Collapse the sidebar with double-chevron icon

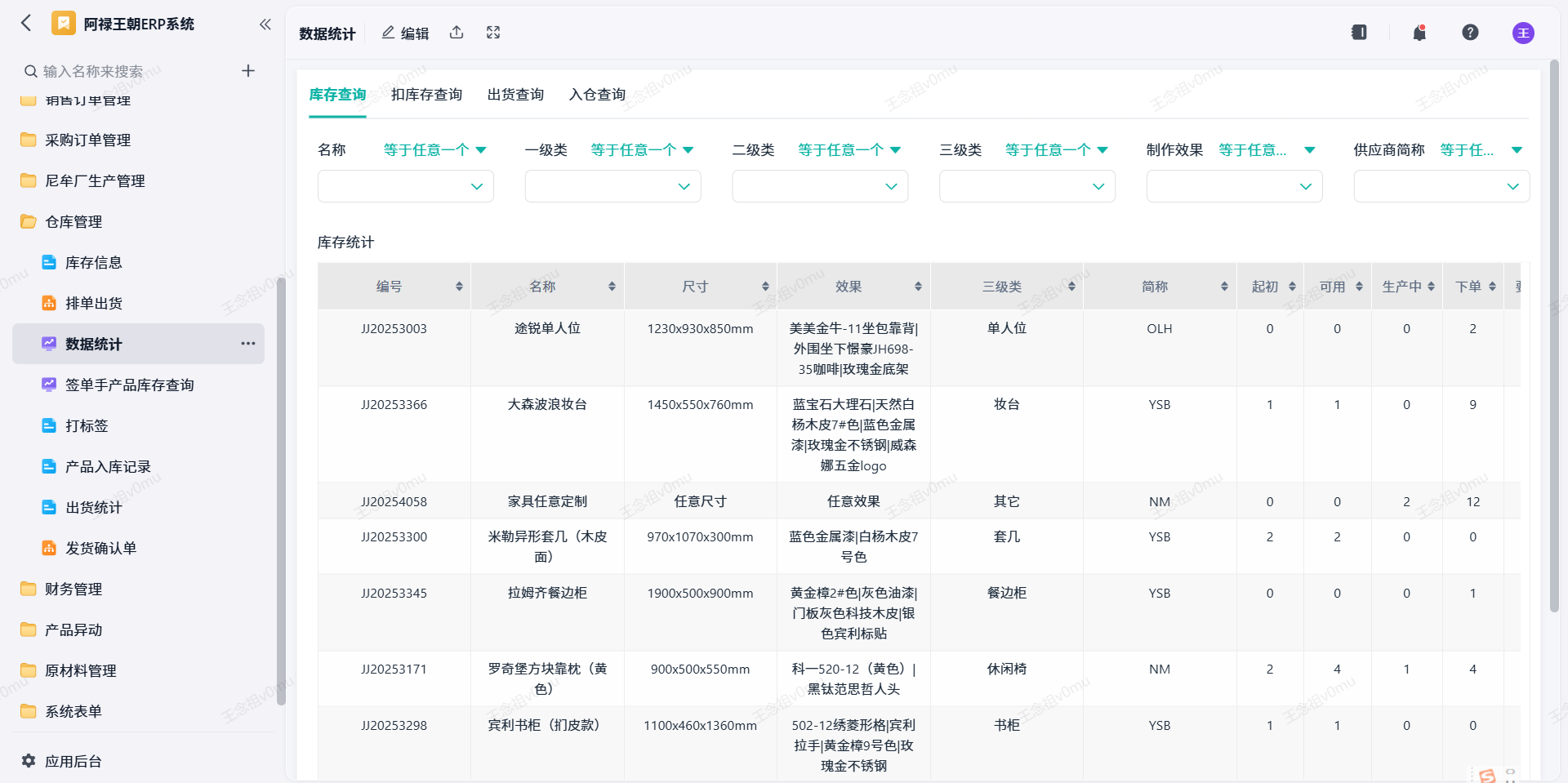click(265, 24)
